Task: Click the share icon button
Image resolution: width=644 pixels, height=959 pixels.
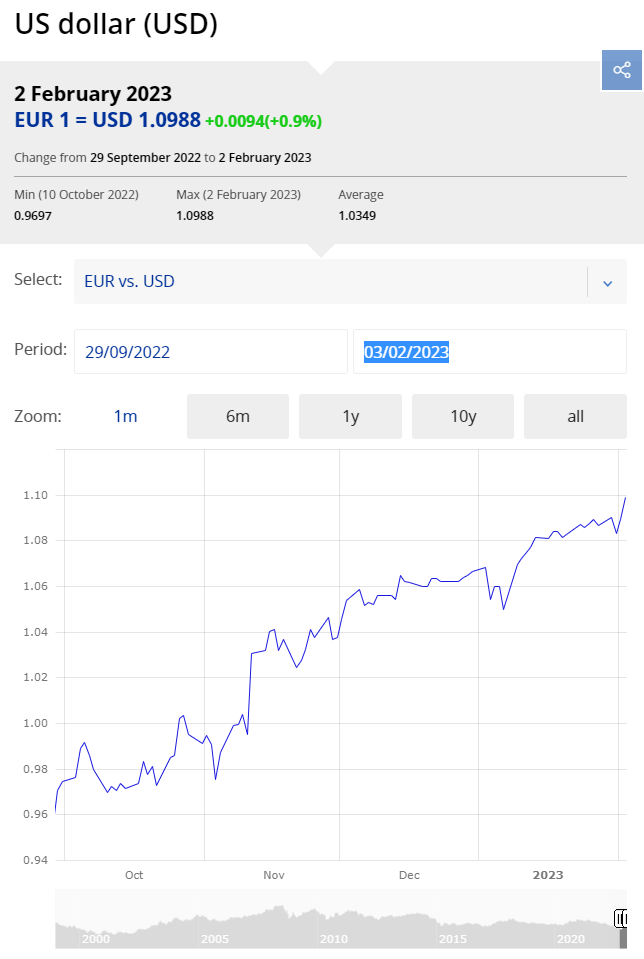Action: point(621,70)
